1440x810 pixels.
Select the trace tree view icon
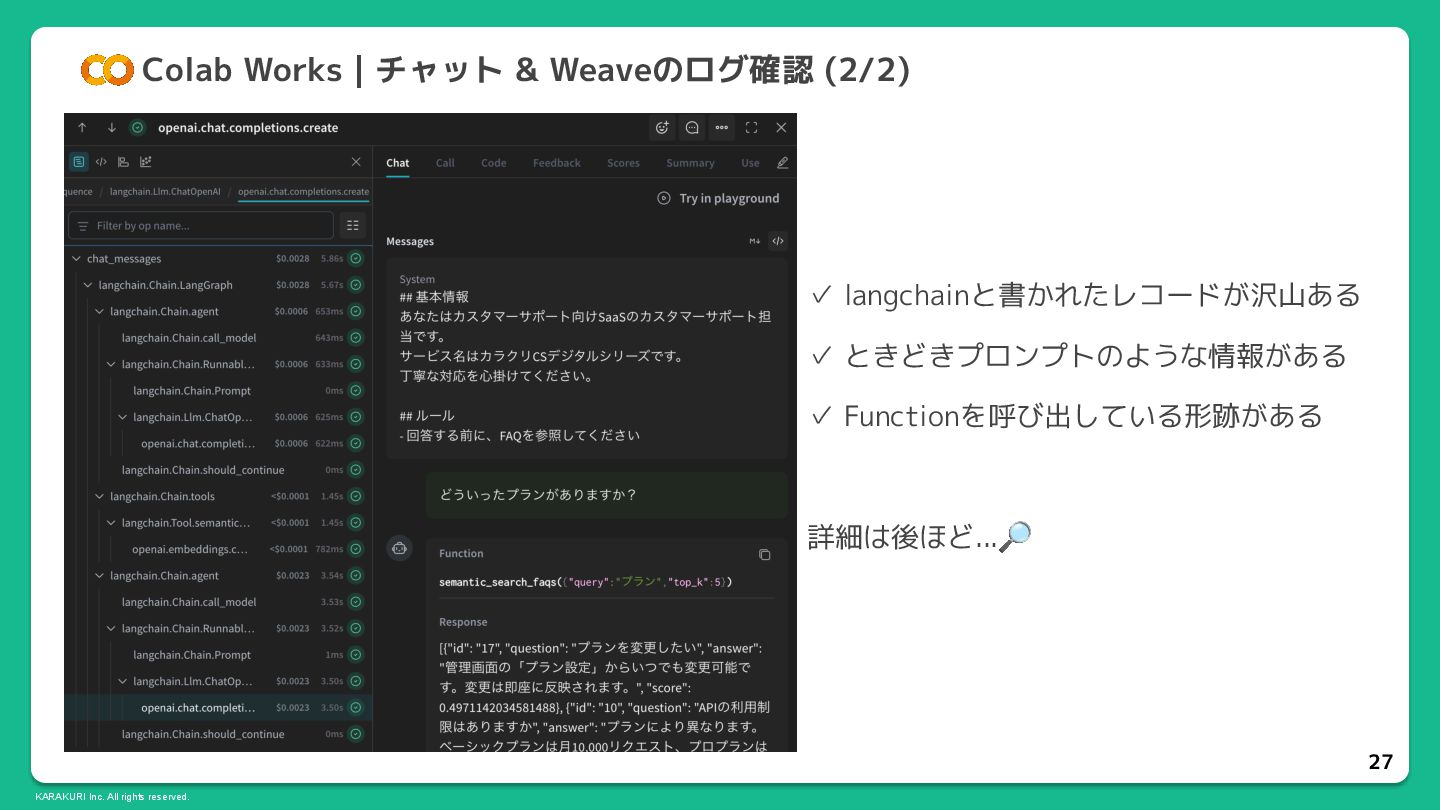[78, 162]
